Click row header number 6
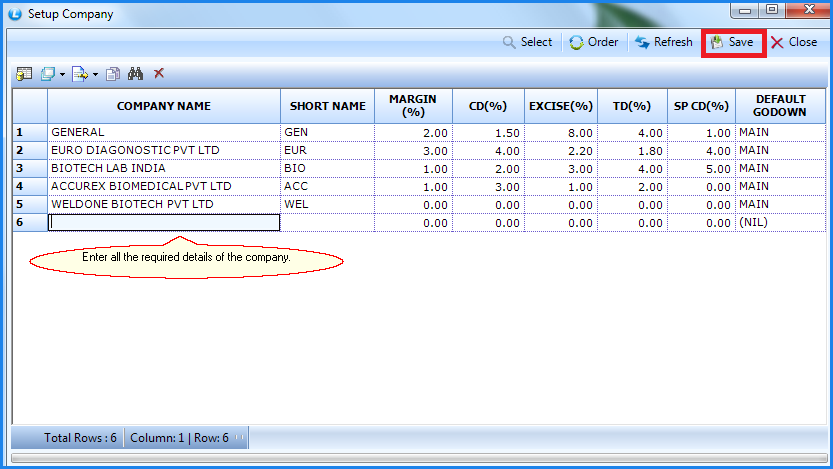833x469 pixels. tap(30, 223)
